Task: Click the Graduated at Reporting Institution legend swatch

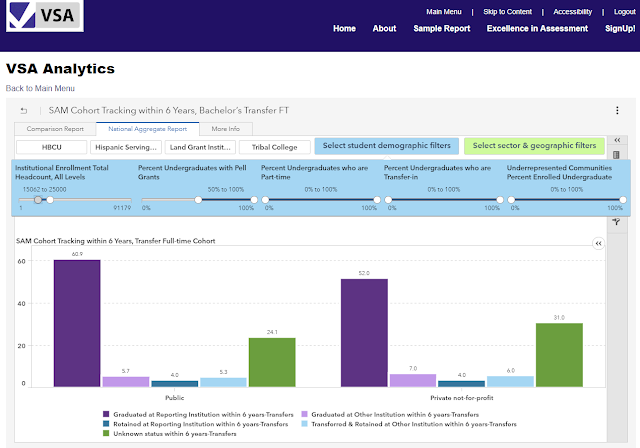Action: click(x=106, y=414)
